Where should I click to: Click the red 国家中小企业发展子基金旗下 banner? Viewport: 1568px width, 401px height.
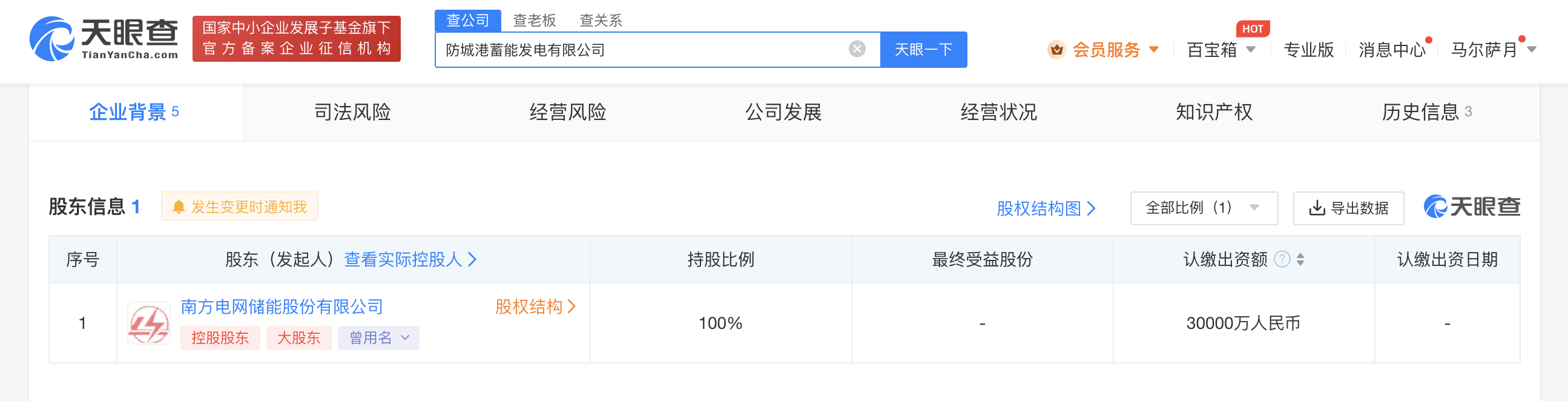tap(297, 39)
